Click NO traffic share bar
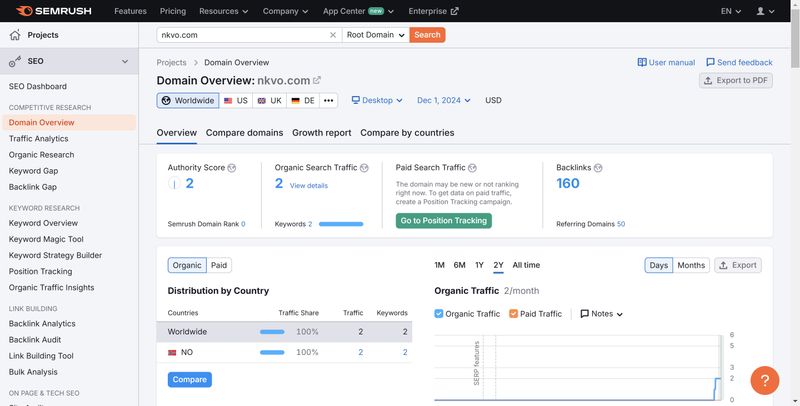 [272, 352]
